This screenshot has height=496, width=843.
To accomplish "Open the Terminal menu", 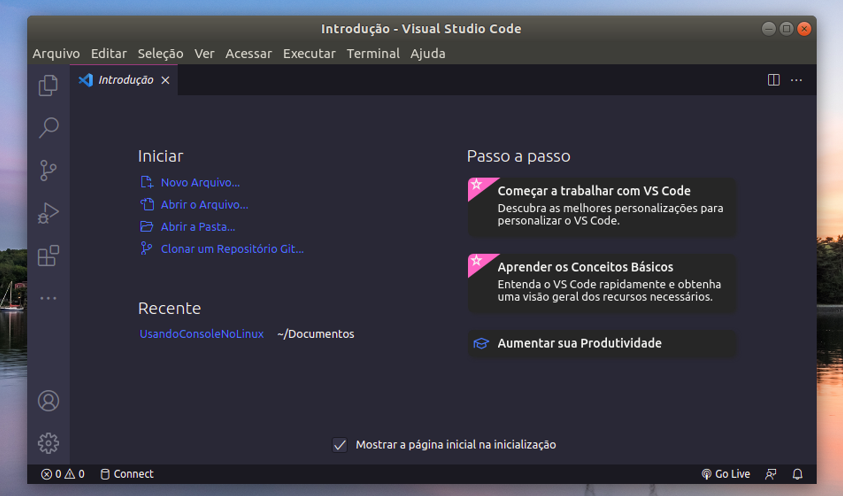I will point(373,54).
